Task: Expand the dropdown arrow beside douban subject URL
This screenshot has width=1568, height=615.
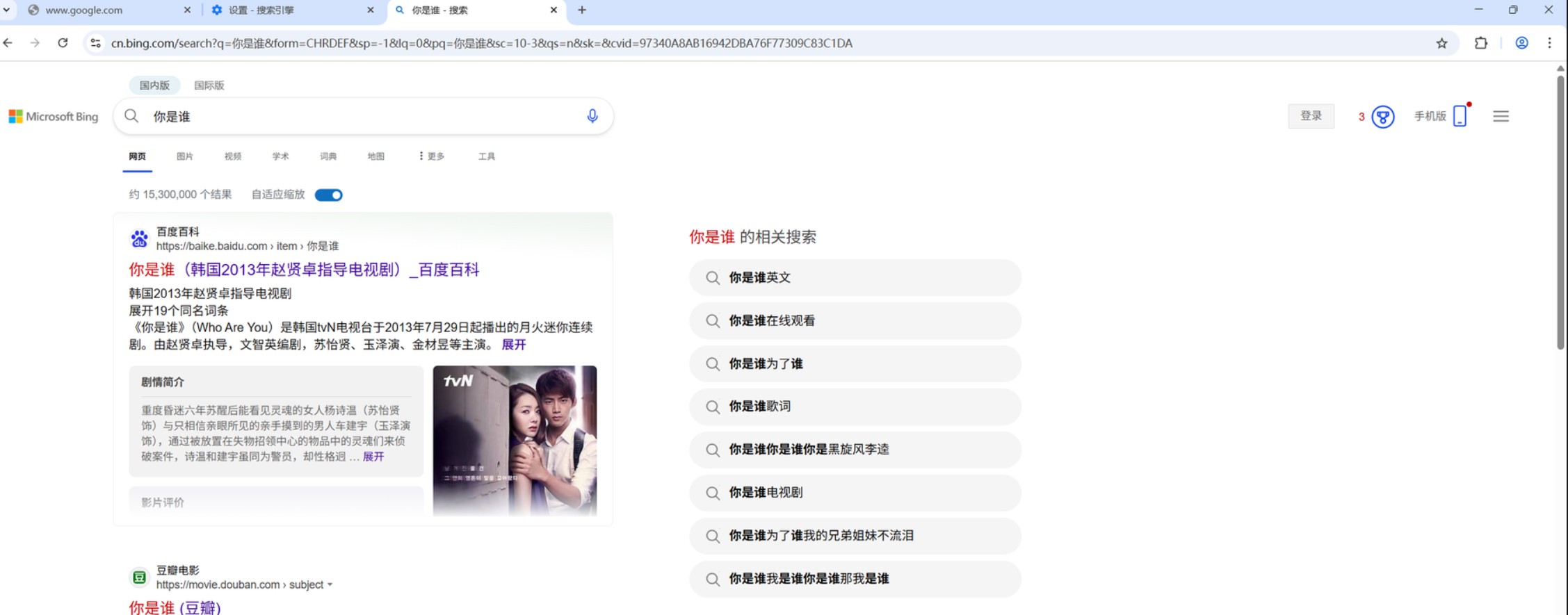Action: [x=330, y=585]
